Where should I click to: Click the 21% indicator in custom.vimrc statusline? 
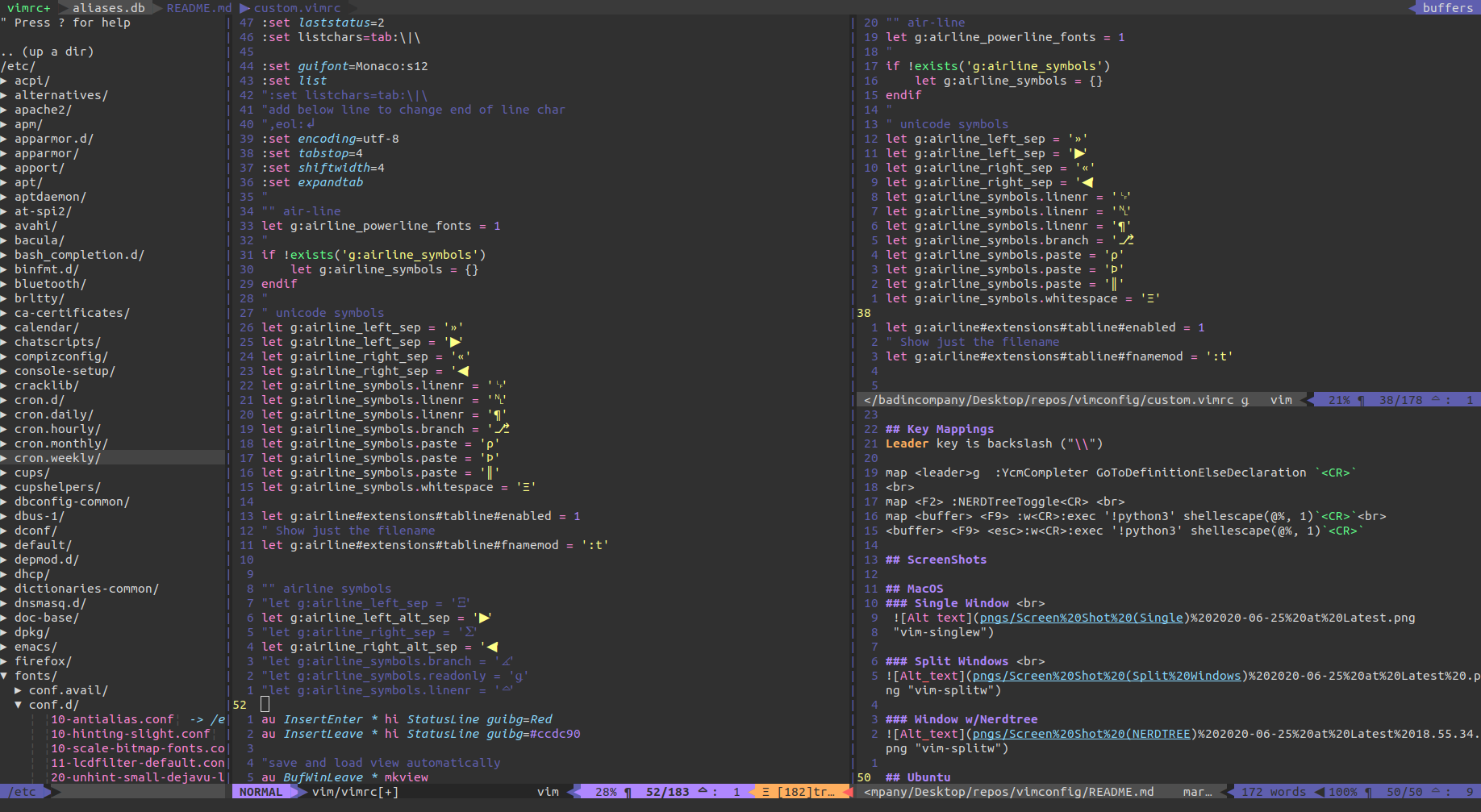[1339, 400]
